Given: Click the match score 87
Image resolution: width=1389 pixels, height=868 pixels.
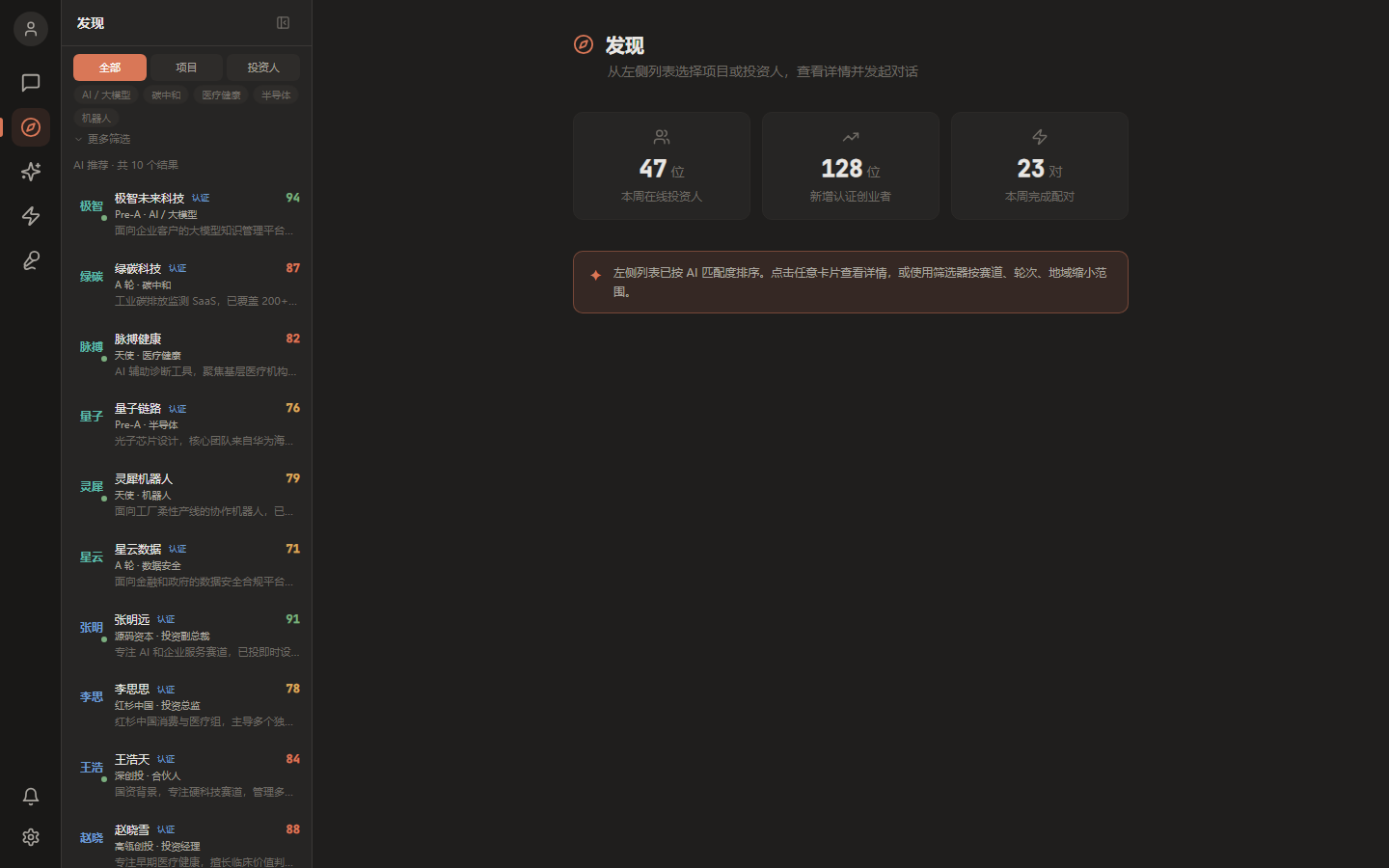Looking at the screenshot, I should [x=293, y=268].
